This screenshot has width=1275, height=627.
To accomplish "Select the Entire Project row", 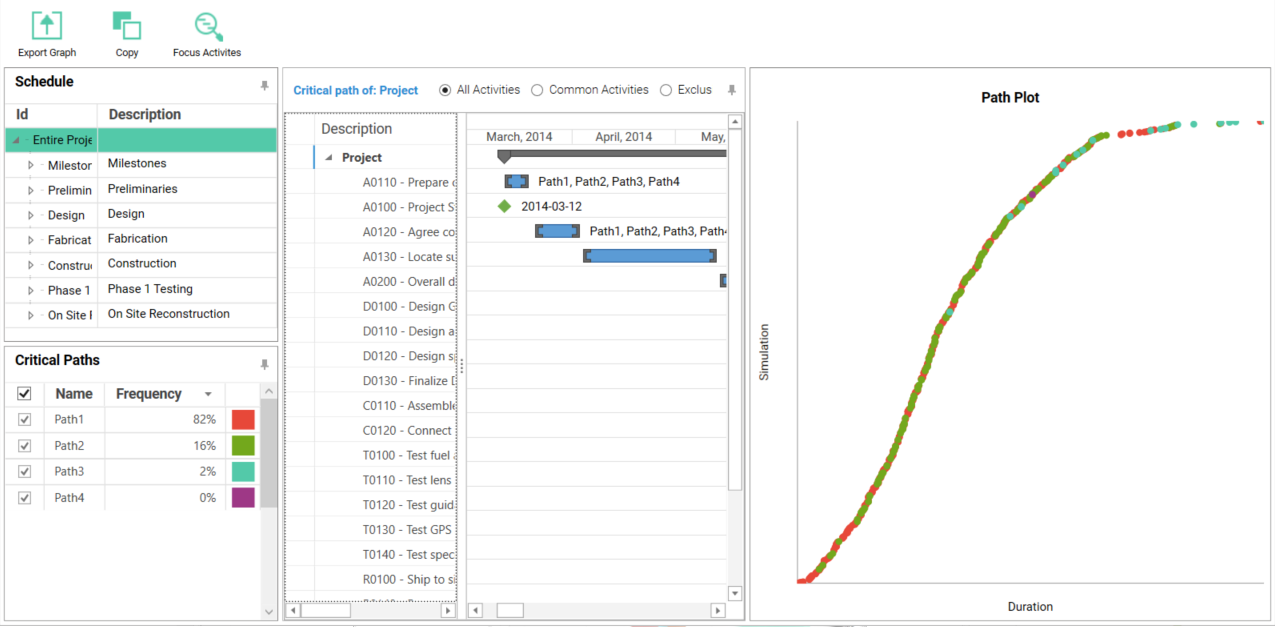I will click(x=62, y=140).
